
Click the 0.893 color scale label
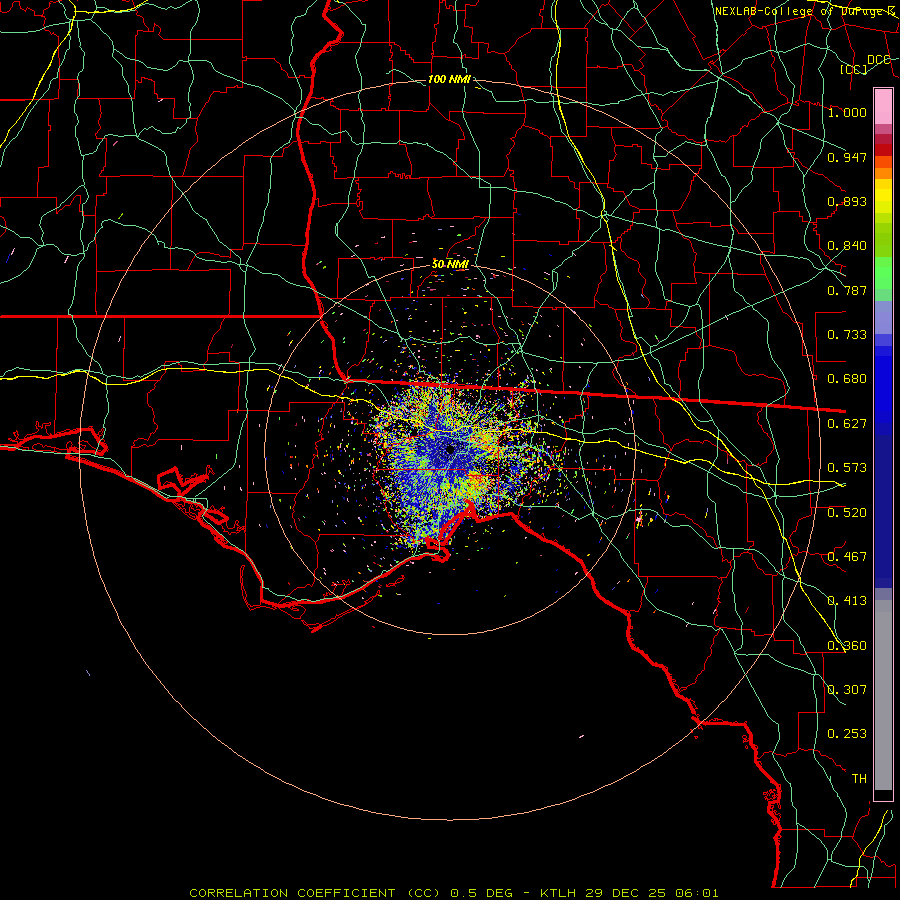coord(847,201)
